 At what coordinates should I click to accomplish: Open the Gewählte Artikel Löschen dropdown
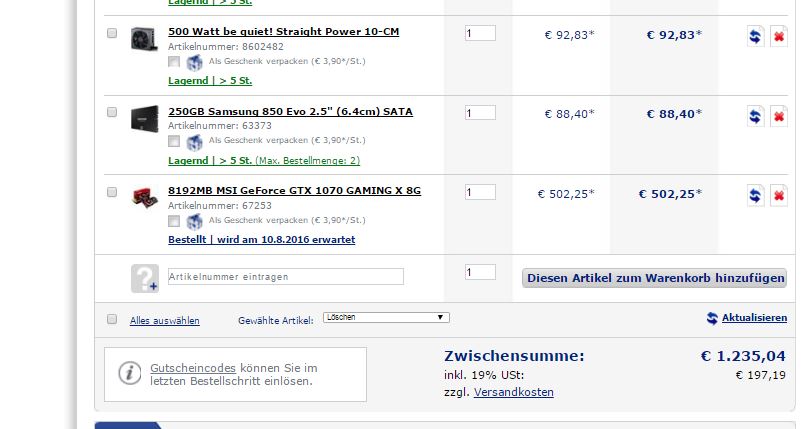click(x=386, y=317)
